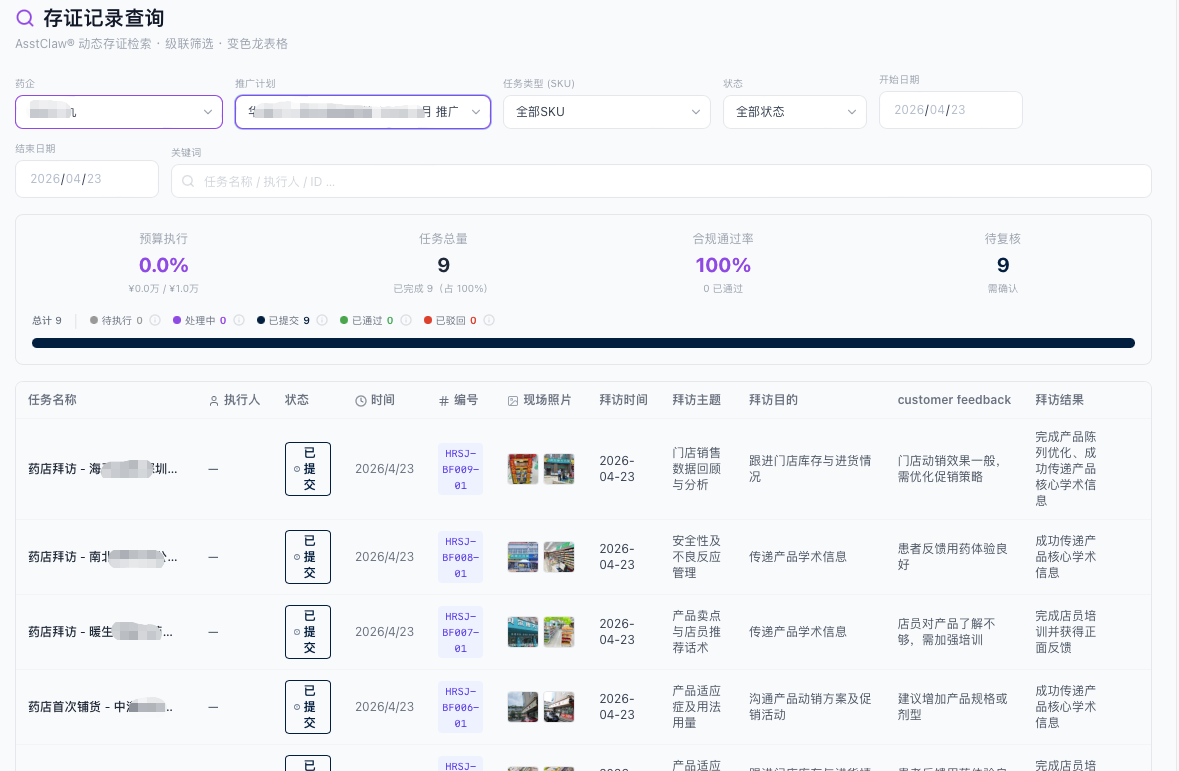Image resolution: width=1179 pixels, height=771 pixels.
Task: Click 已提交 badge in HRSJ-BF008-01 row
Action: [308, 557]
